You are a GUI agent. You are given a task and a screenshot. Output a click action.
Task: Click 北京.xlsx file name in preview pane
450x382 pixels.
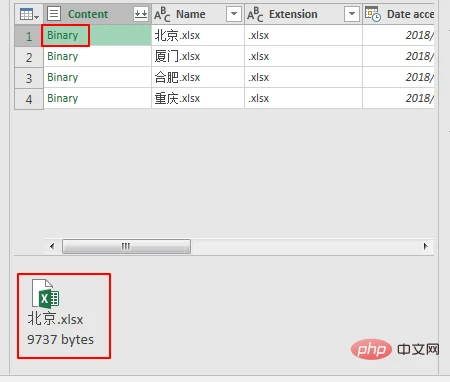pos(55,319)
